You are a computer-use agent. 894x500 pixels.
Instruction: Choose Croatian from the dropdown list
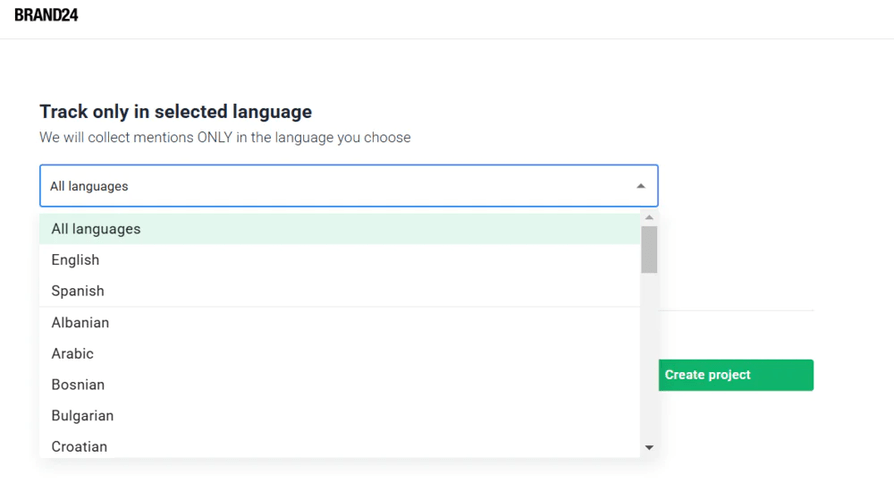tap(79, 446)
